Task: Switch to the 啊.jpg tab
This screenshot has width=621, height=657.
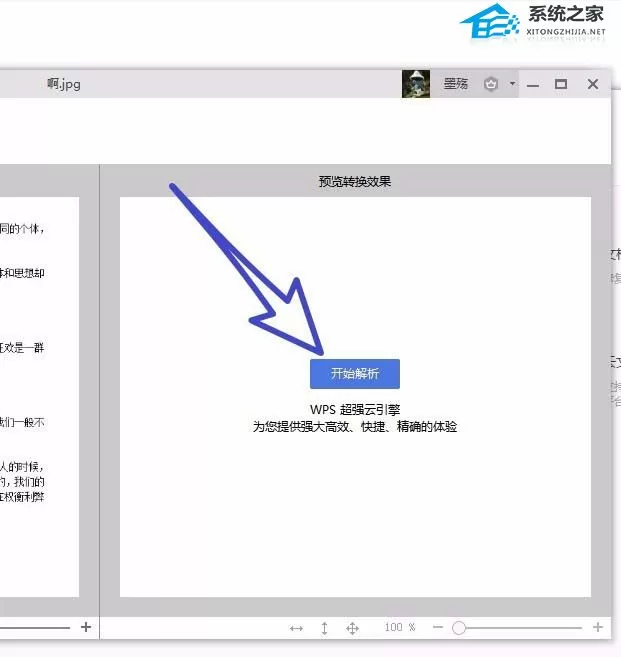Action: [x=64, y=84]
